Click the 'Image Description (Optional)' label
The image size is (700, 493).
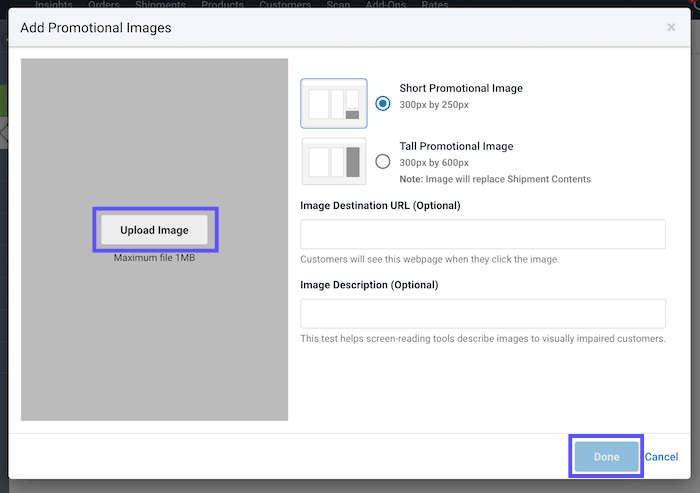[x=369, y=285]
